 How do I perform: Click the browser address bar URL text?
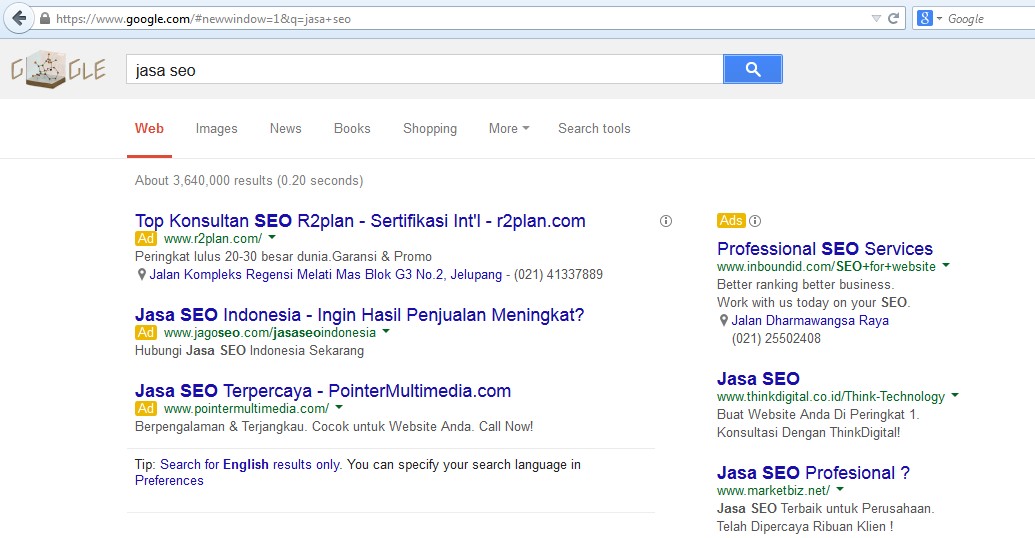click(x=203, y=19)
